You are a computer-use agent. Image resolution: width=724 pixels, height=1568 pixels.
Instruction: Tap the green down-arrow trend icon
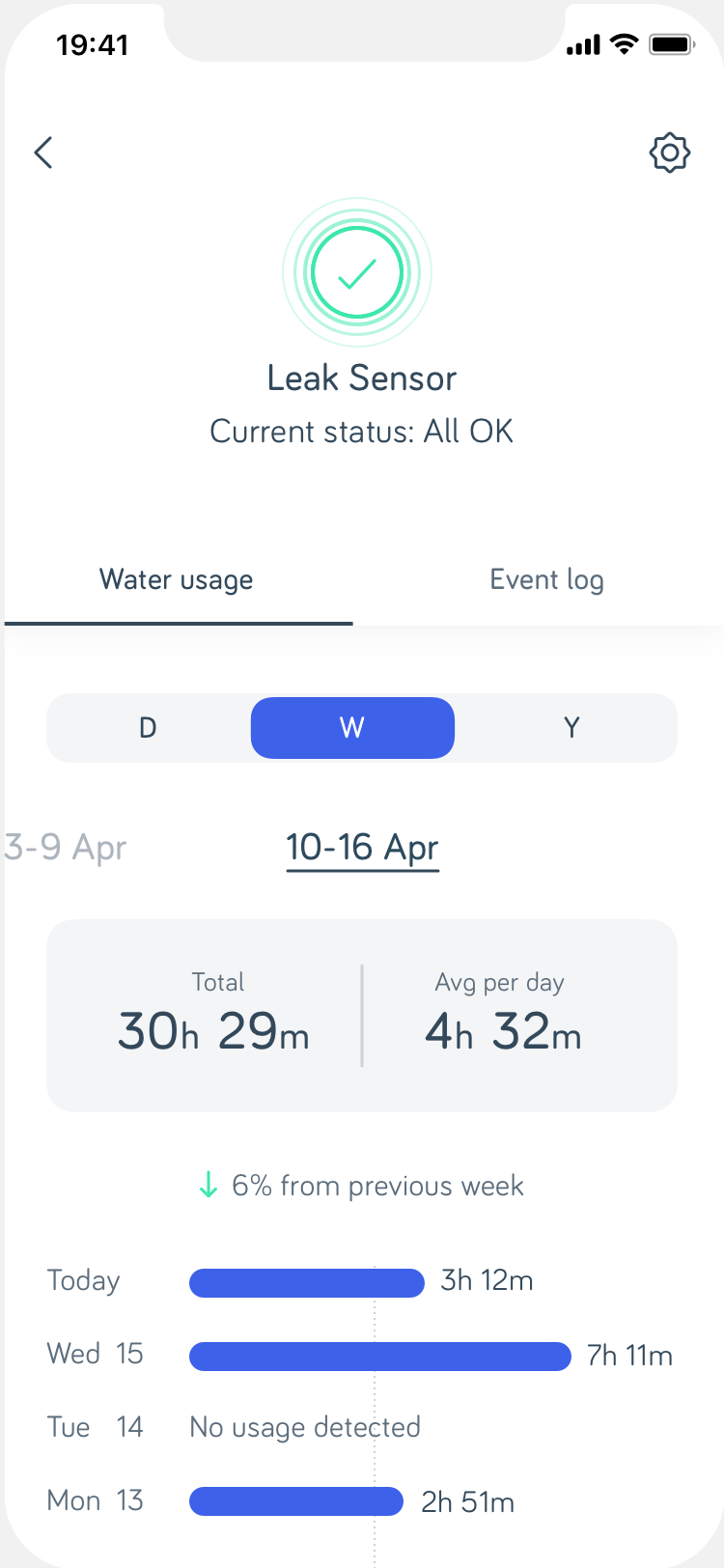[208, 1186]
